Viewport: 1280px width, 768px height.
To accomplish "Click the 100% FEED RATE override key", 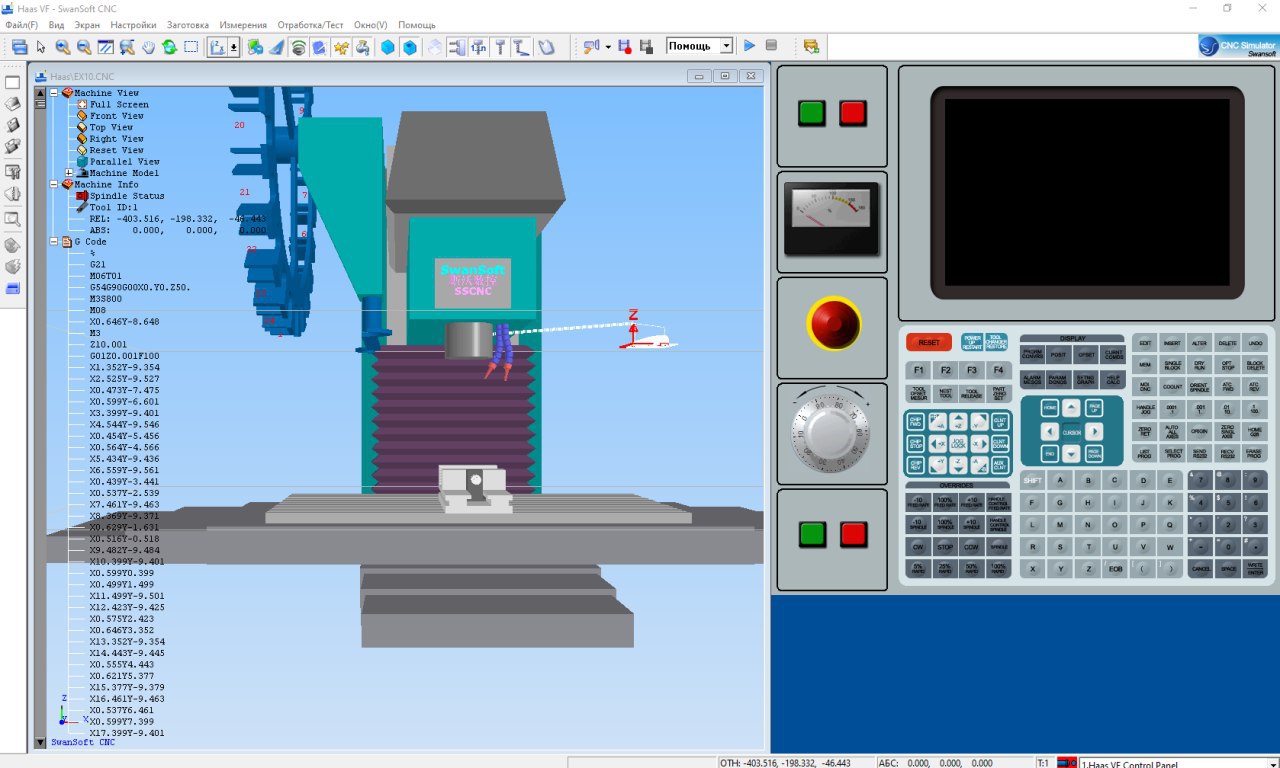I will click(x=945, y=502).
